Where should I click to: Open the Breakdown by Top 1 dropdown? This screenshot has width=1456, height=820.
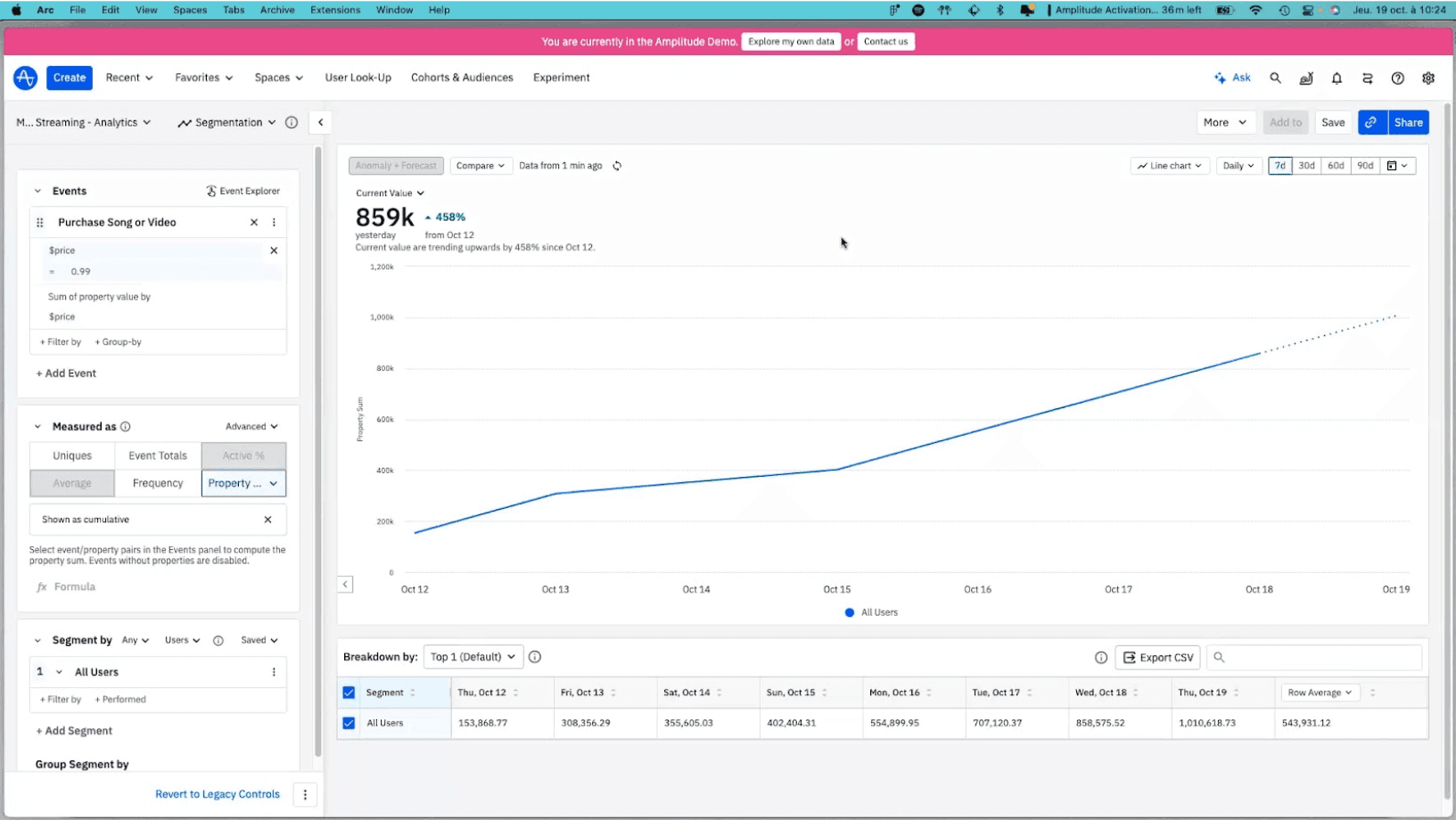point(473,657)
